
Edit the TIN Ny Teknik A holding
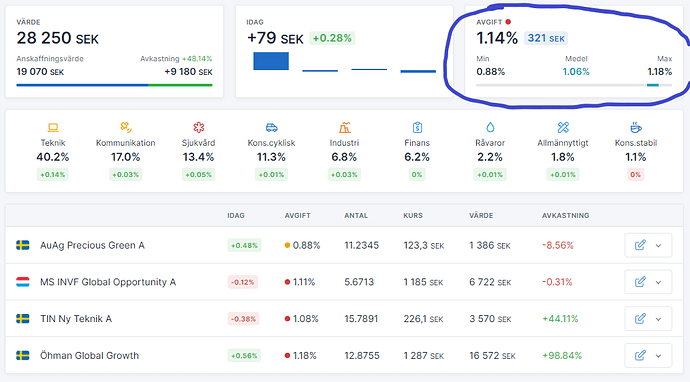point(640,319)
